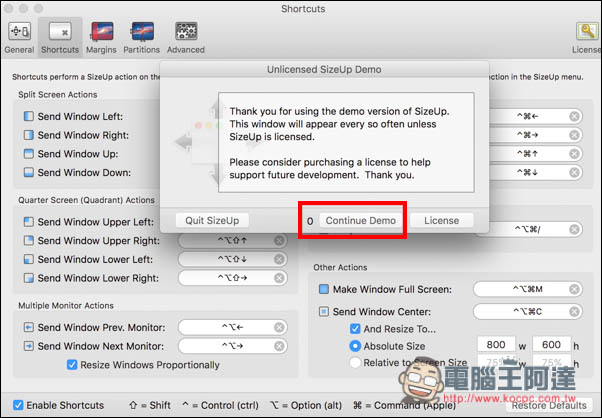Click the Send Window Lower Left icon
This screenshot has height=418, width=602.
click(x=28, y=259)
